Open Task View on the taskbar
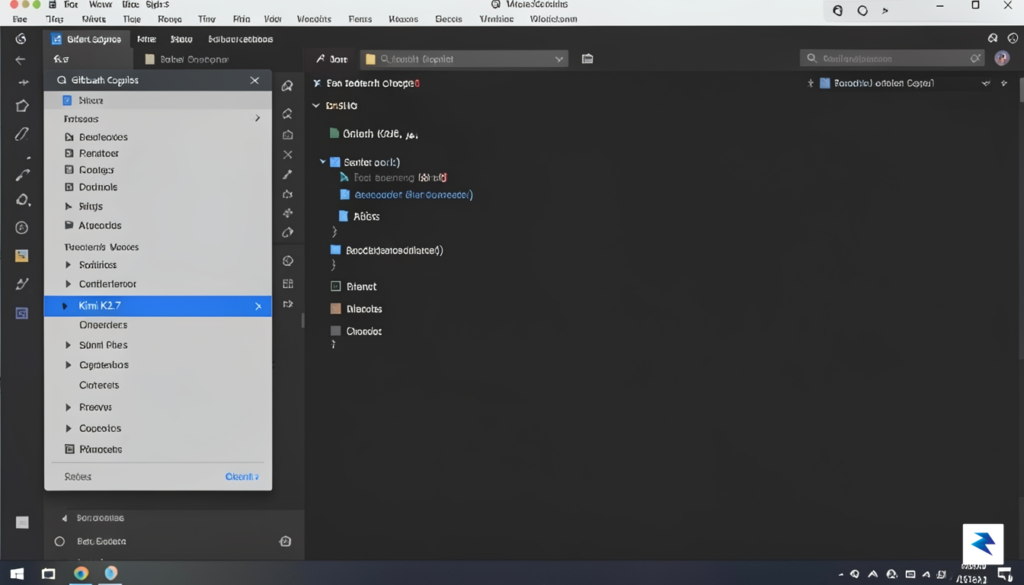Image resolution: width=1024 pixels, height=585 pixels. pos(48,574)
